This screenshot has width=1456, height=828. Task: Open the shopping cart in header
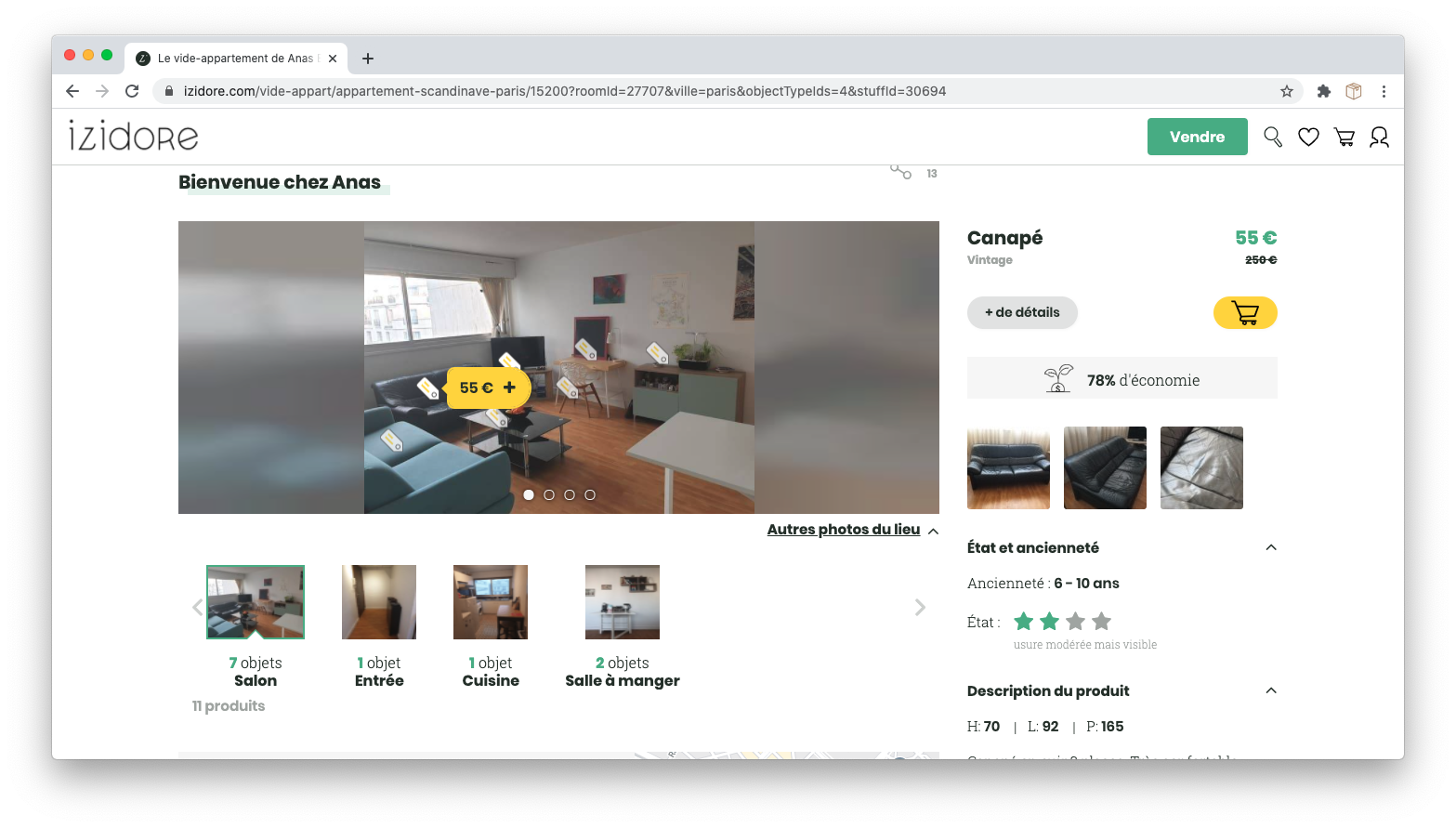1344,138
